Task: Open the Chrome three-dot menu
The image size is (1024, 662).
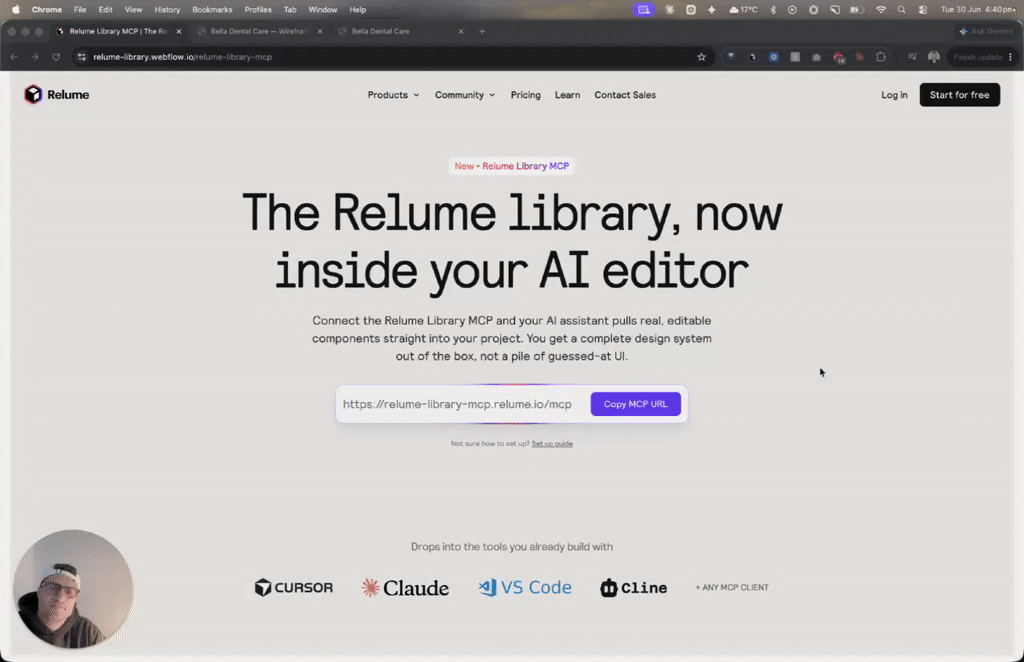Action: coord(1010,57)
